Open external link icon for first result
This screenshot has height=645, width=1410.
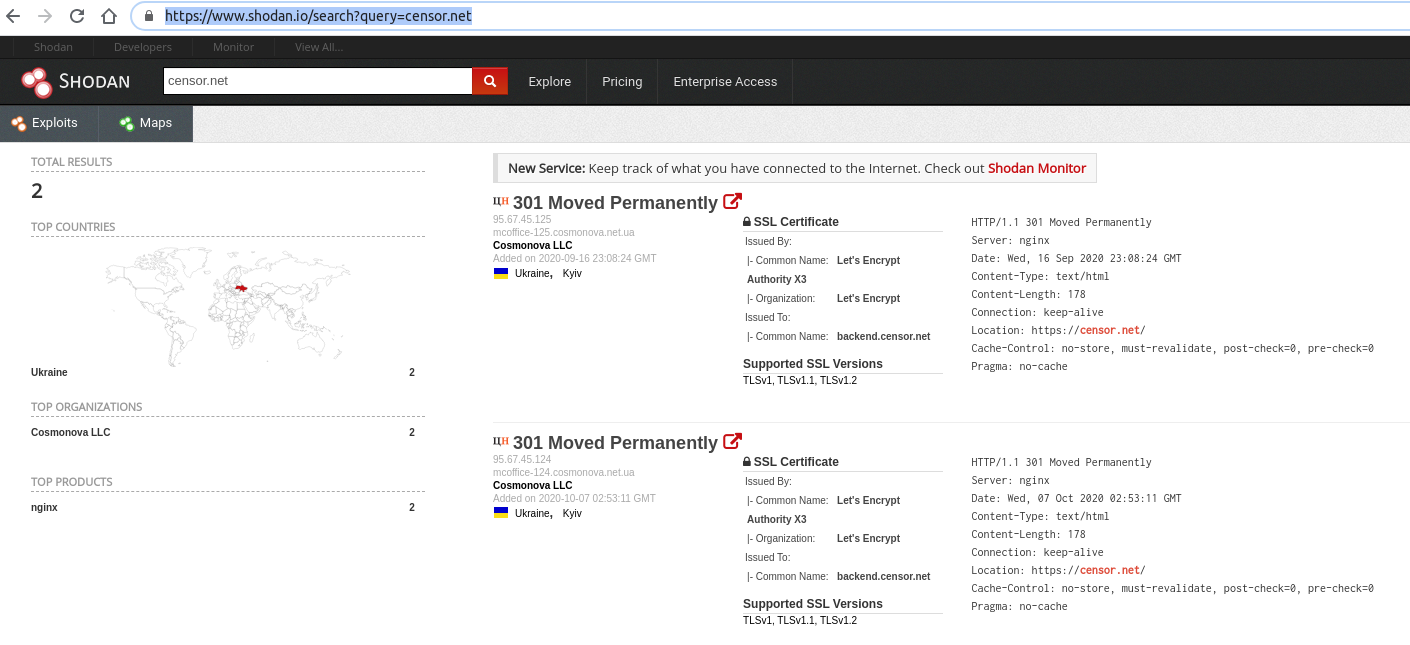coord(732,201)
